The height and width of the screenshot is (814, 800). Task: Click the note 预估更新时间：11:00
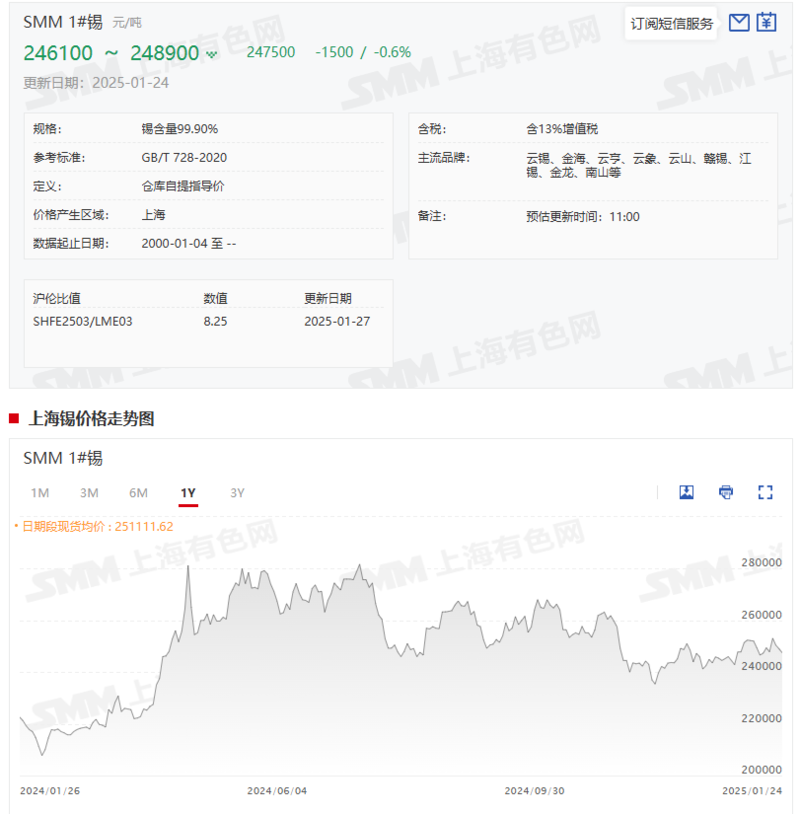[583, 216]
